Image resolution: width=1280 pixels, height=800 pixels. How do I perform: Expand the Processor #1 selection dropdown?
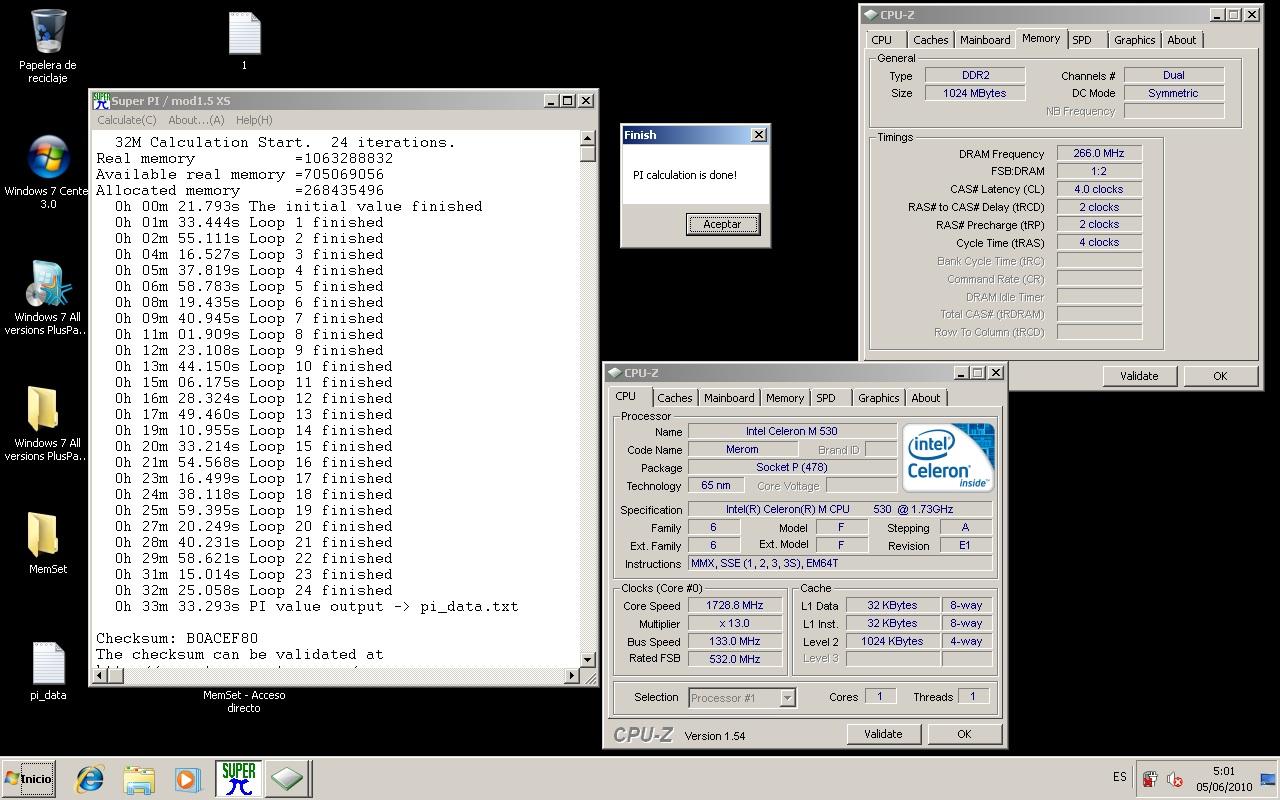pos(787,697)
